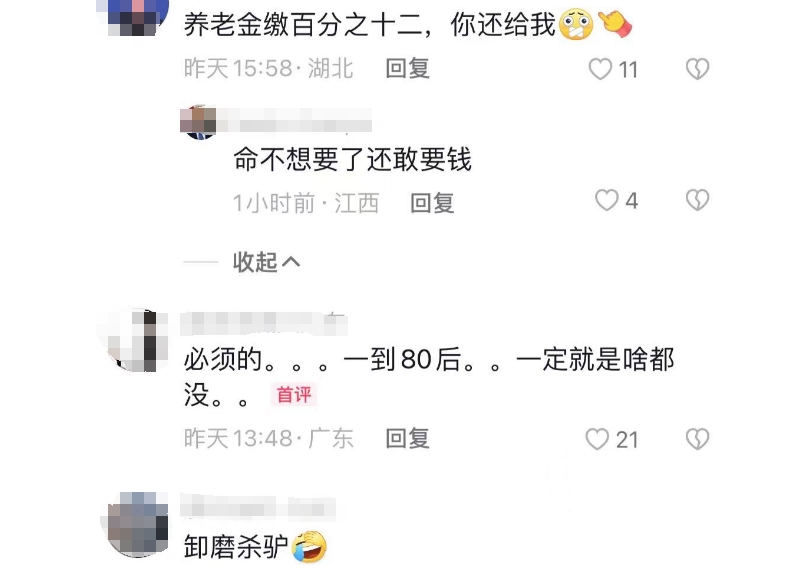Open blurred username above 卸磨杀驴 comment

pyautogui.click(x=258, y=508)
